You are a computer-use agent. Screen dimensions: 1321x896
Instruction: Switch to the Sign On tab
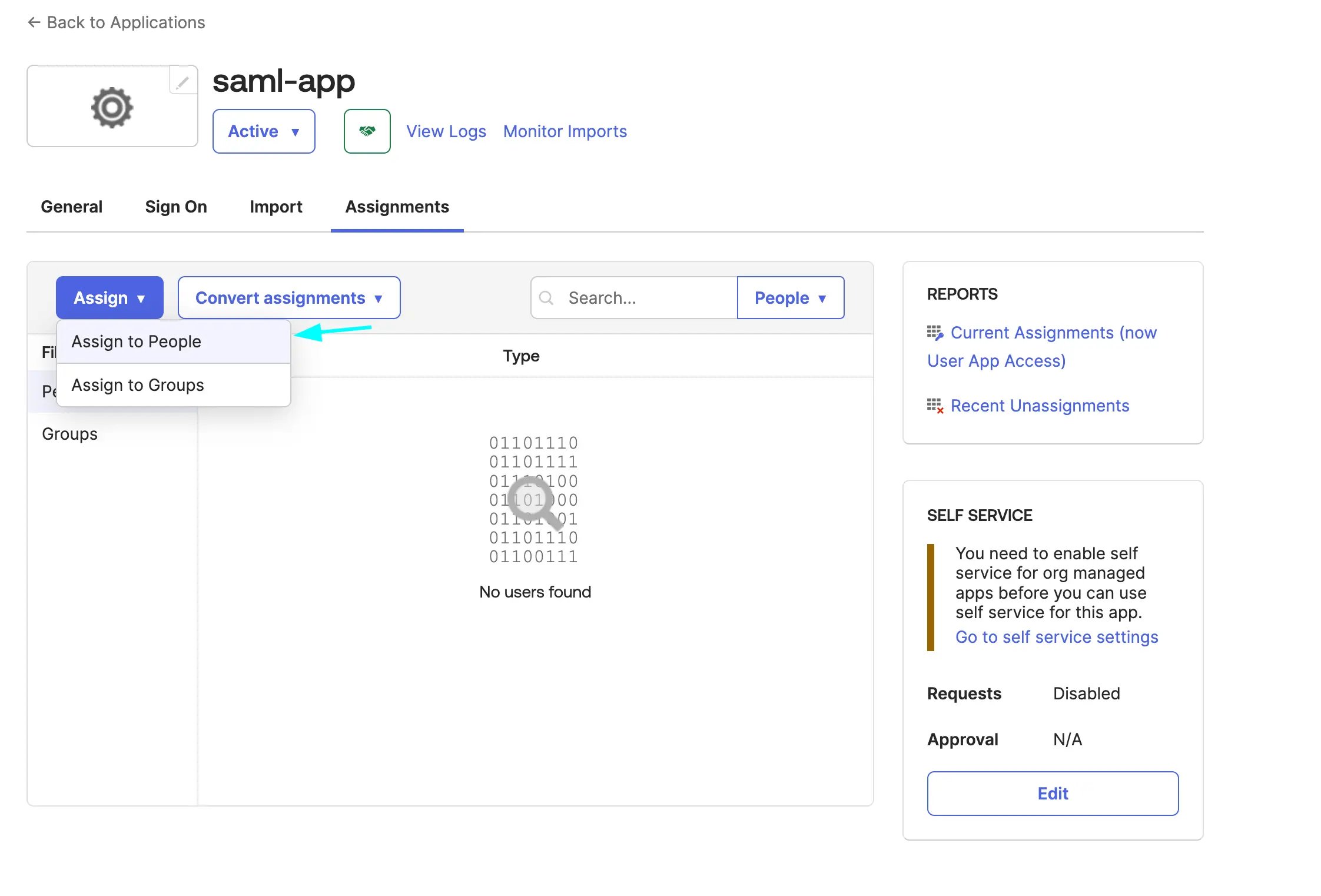tap(176, 207)
